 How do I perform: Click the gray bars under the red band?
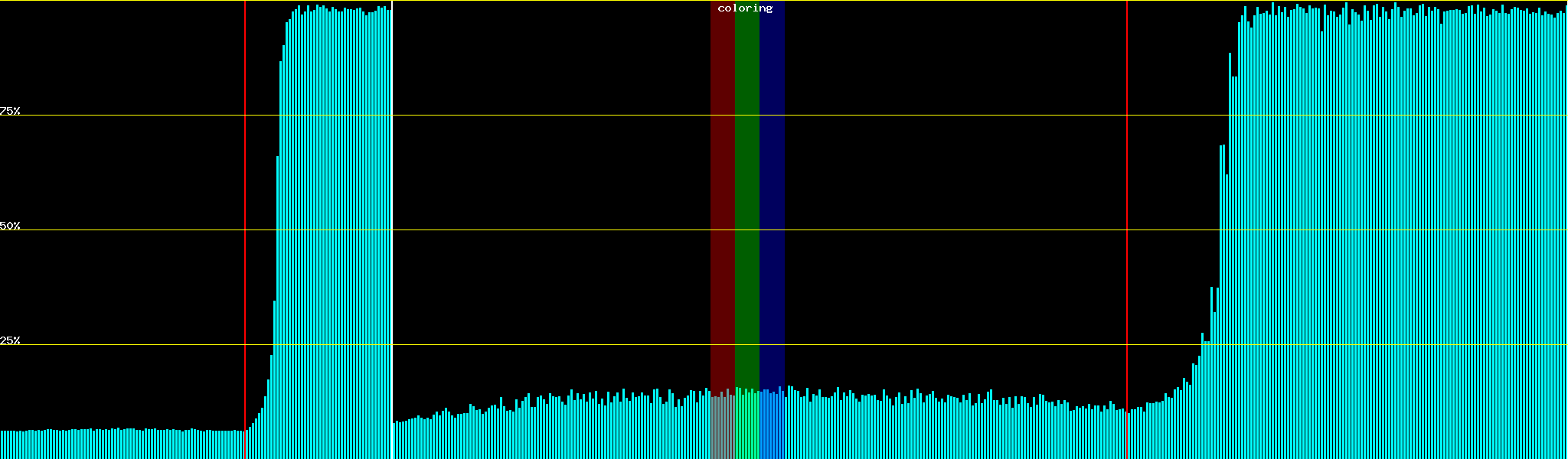click(722, 428)
